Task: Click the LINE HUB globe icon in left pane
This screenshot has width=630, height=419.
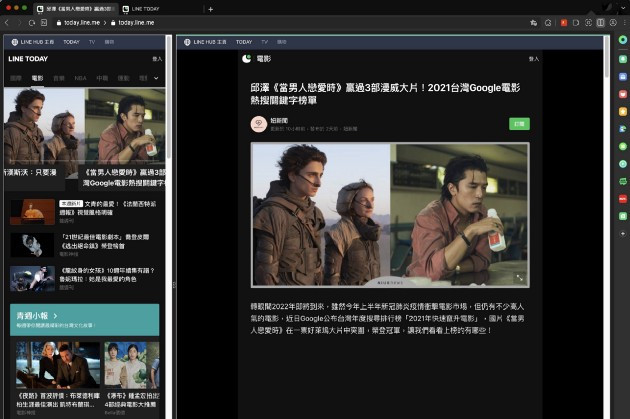Action: tap(14, 42)
